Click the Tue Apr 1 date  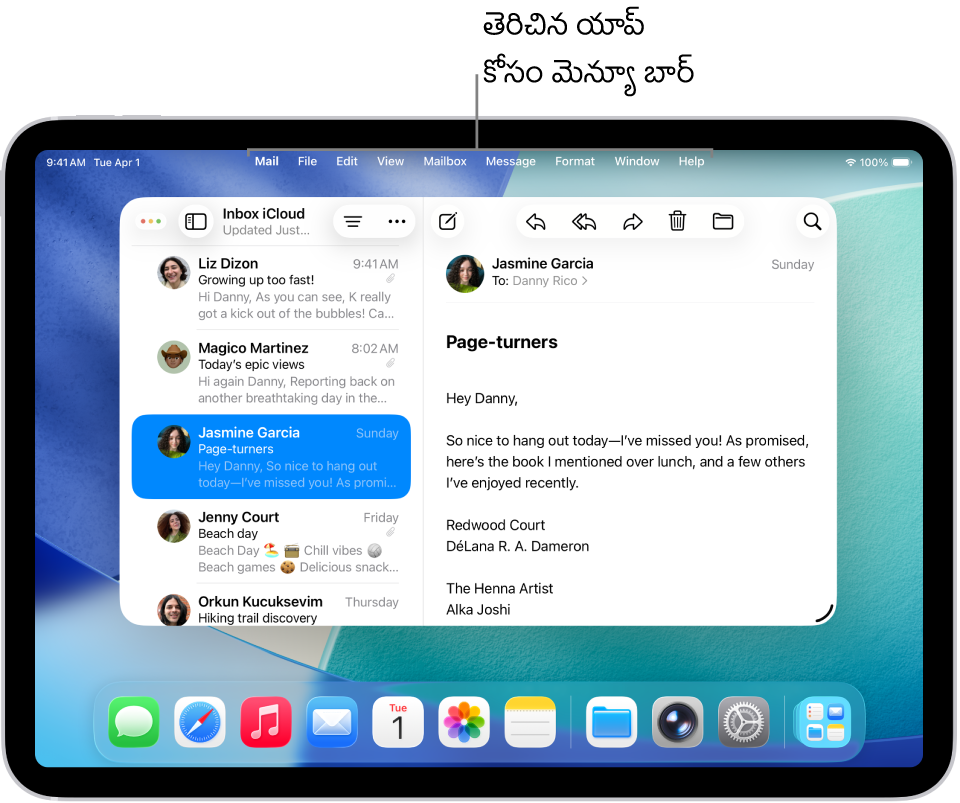point(117,162)
